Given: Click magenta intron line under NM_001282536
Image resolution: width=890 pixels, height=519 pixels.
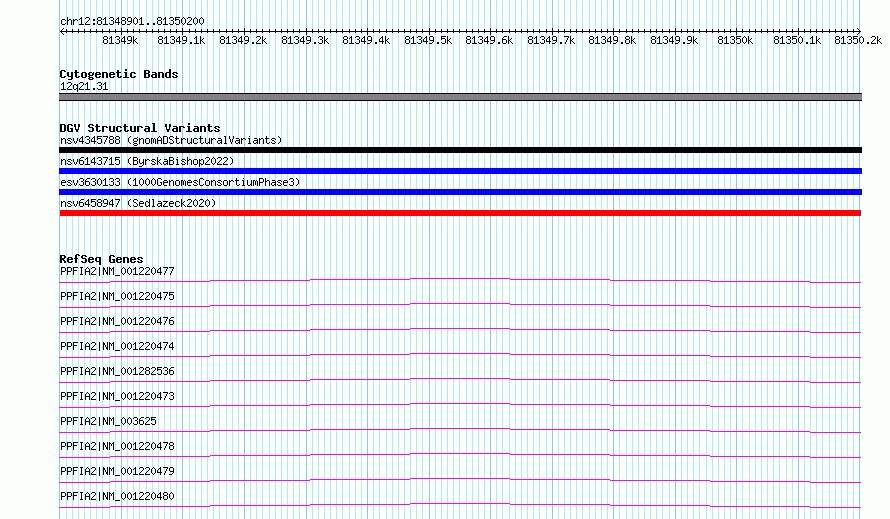Looking at the screenshot, I should point(460,379).
